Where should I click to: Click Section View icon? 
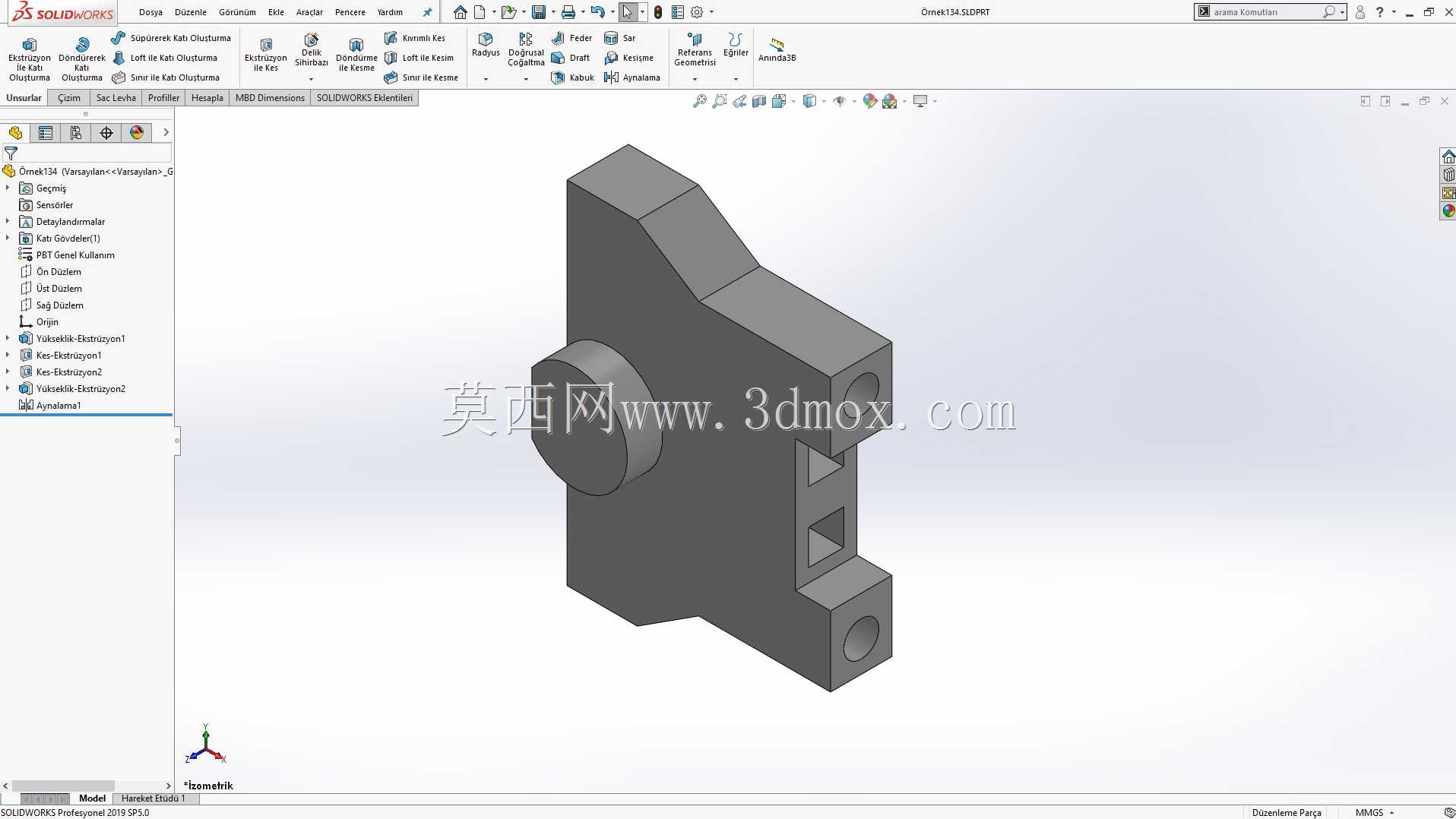coord(759,101)
